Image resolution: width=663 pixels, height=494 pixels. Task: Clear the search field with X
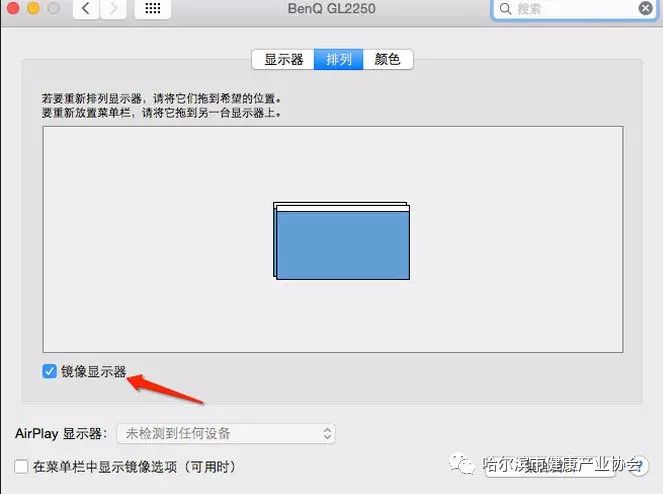[645, 8]
